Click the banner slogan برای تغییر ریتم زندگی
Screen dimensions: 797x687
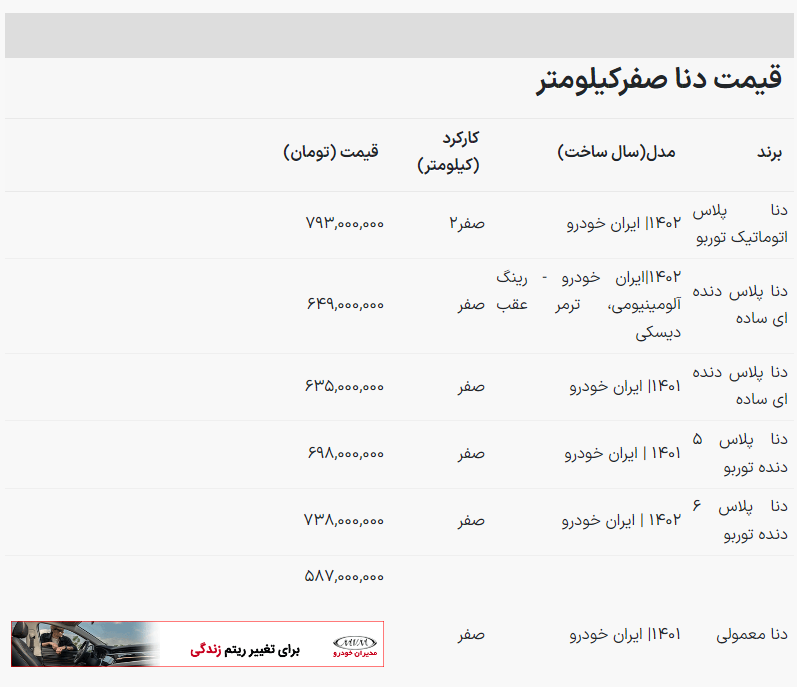pos(245,650)
